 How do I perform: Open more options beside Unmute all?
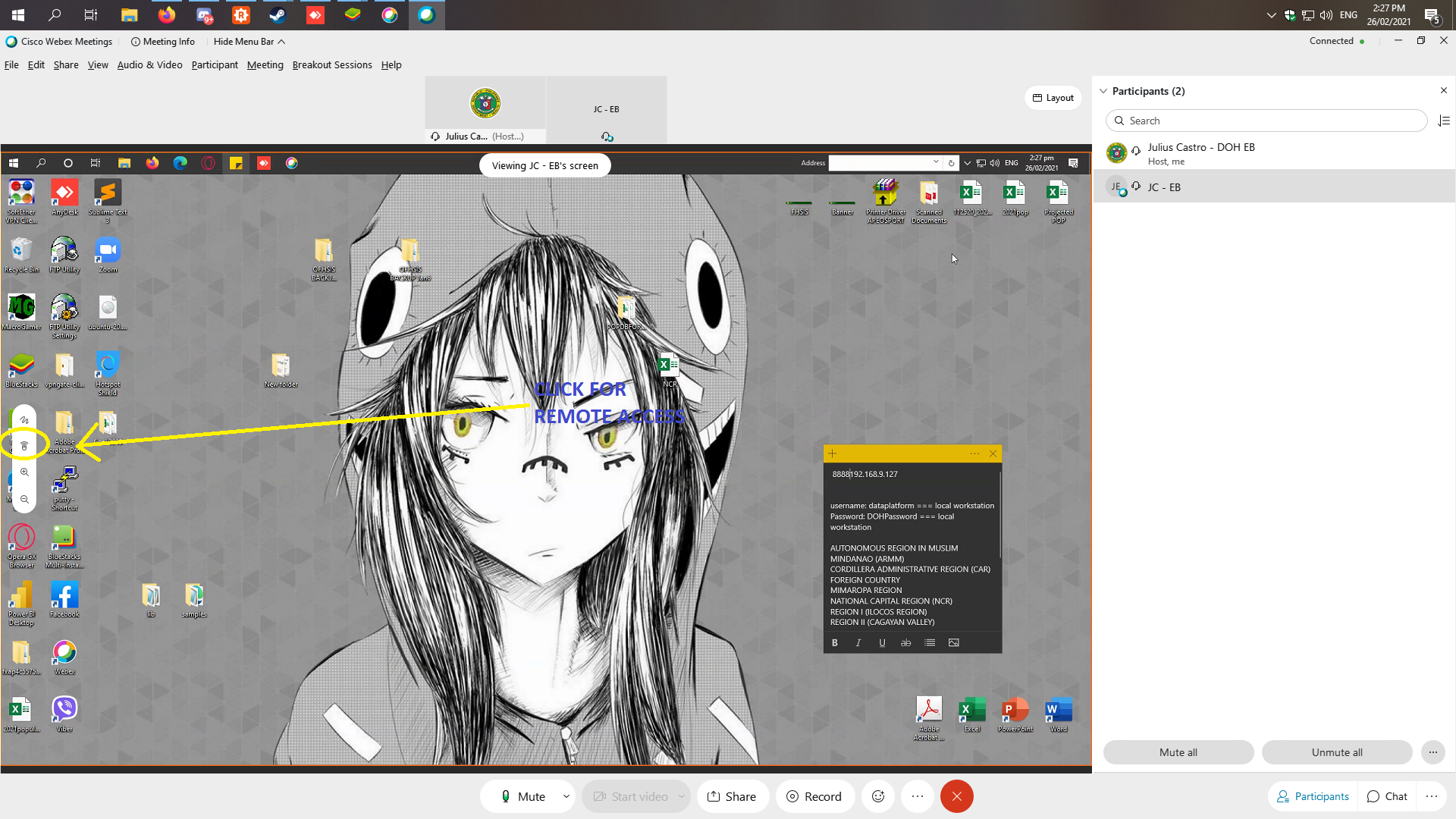tap(1433, 752)
